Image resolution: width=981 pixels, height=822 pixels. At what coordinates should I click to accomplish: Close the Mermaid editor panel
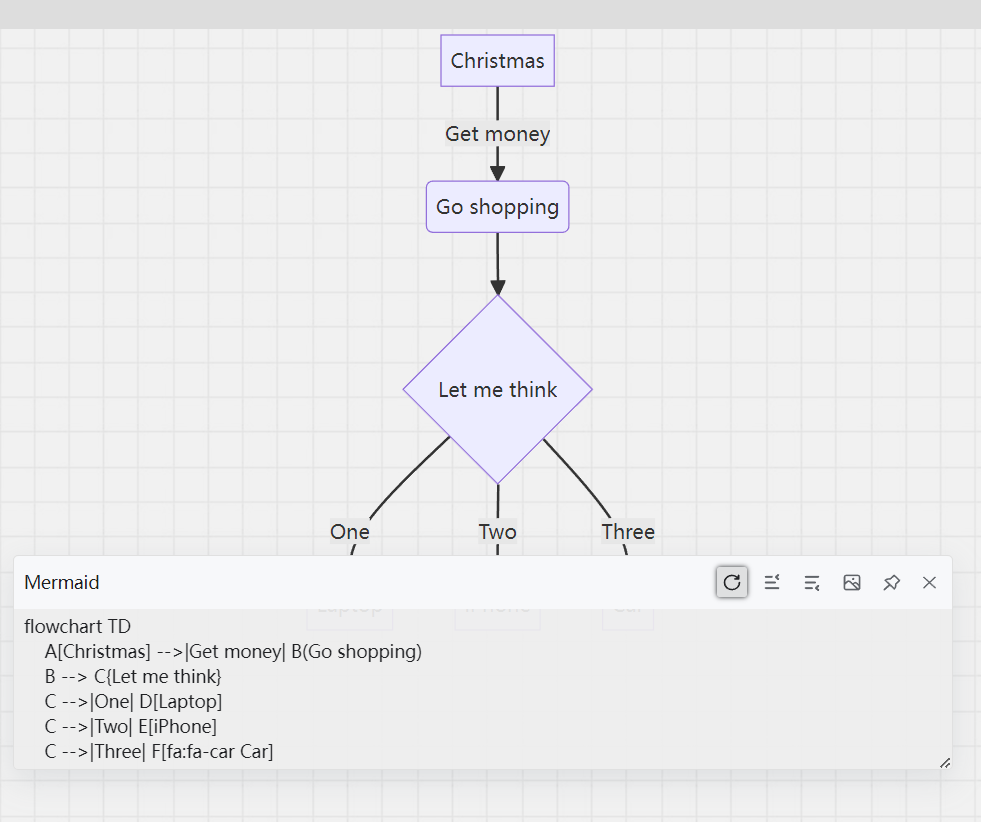coord(929,582)
